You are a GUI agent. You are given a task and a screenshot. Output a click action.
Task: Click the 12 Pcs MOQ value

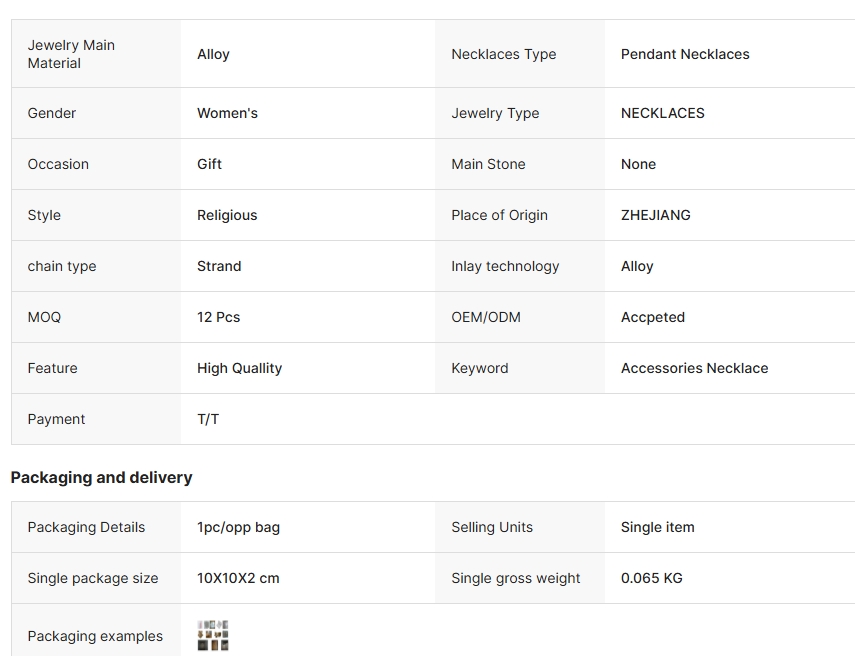(218, 317)
